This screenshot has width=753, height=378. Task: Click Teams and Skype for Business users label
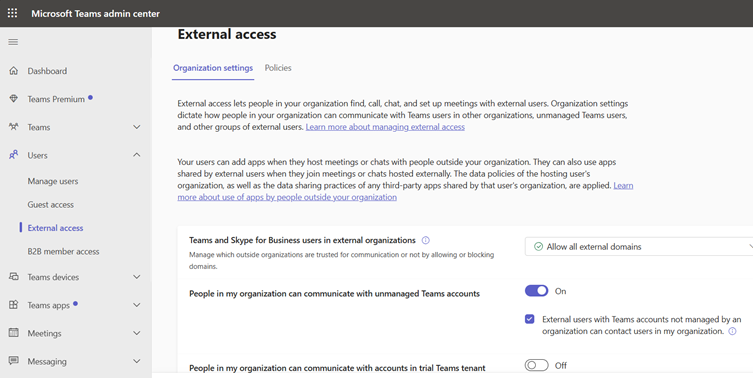tap(302, 240)
